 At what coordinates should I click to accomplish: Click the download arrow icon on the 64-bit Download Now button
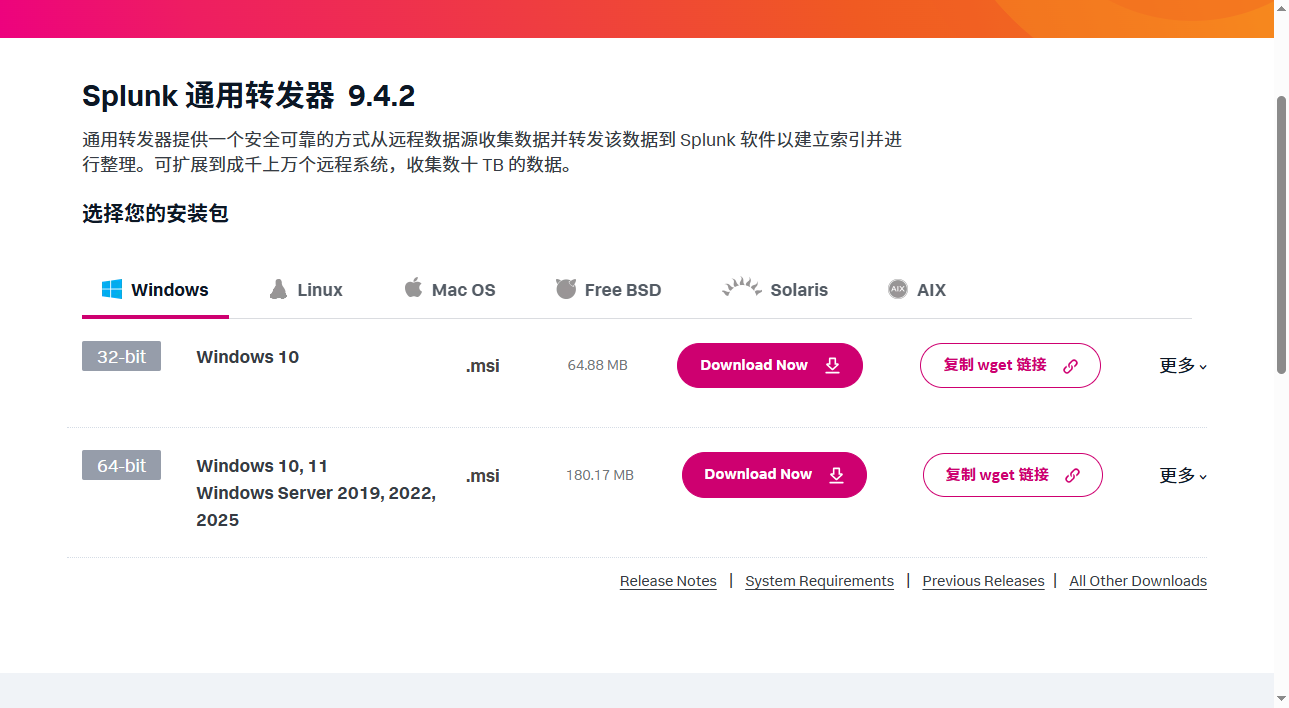tap(836, 475)
